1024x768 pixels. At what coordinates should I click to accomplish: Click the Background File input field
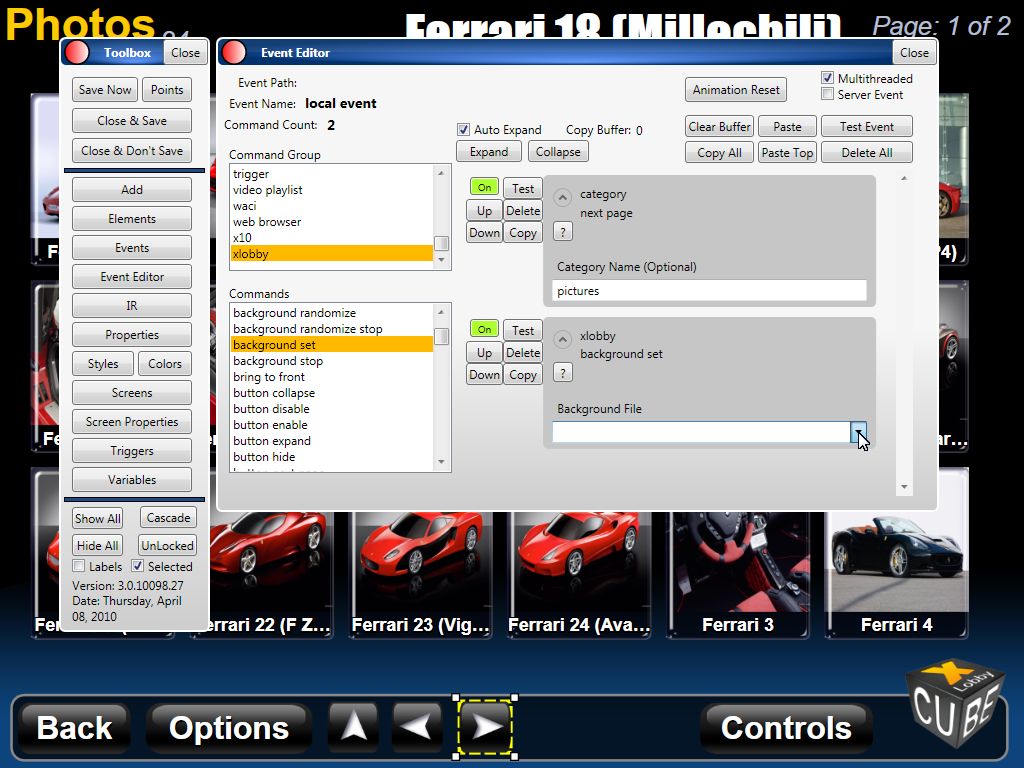[x=701, y=432]
